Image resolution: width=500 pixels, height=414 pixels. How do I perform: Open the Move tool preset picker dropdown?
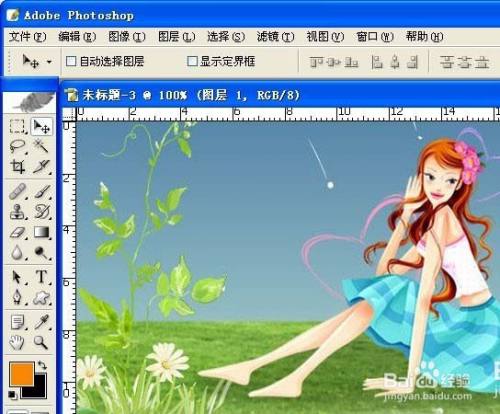point(49,62)
